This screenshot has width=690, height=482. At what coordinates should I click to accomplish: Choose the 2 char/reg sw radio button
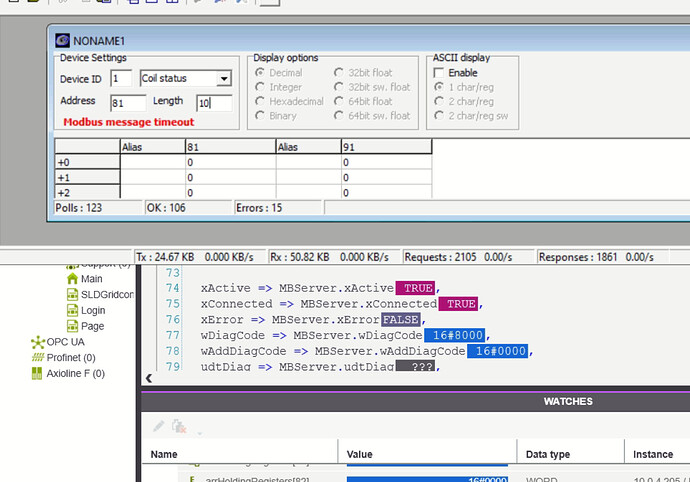[439, 115]
